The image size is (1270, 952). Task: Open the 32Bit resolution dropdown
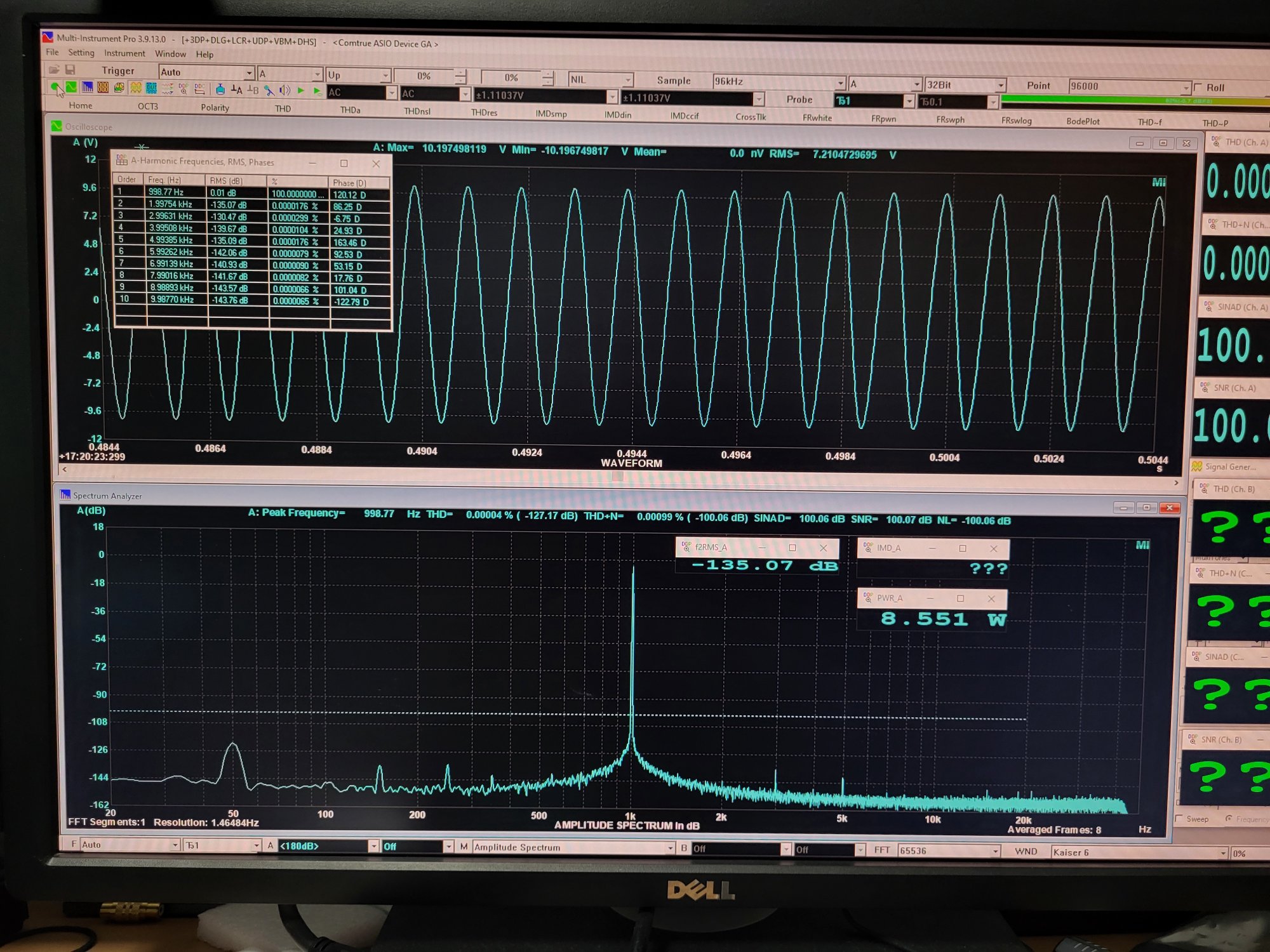click(x=965, y=85)
